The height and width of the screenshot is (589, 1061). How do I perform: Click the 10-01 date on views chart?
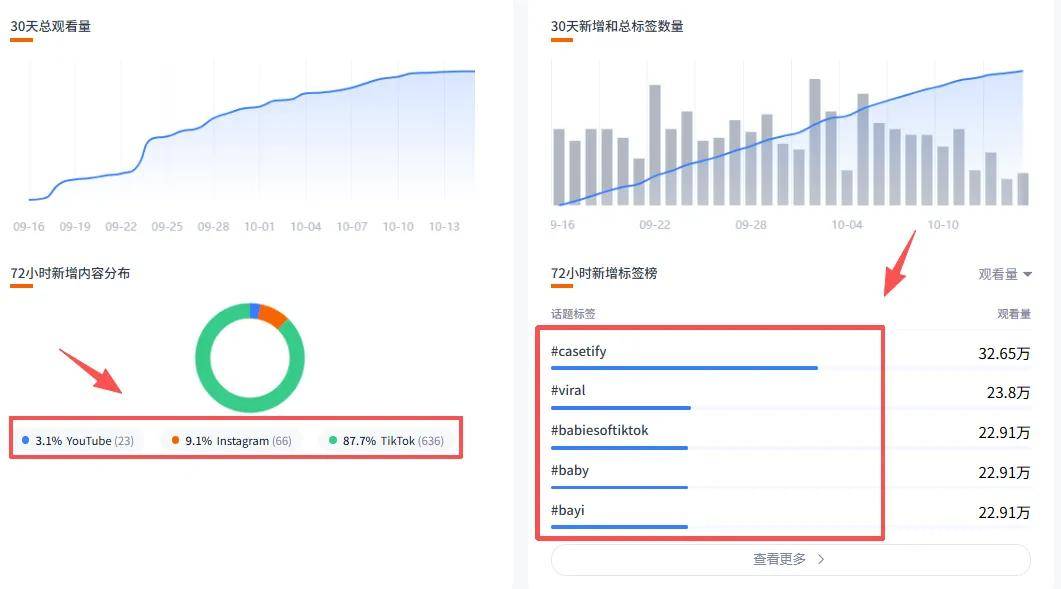coord(259,227)
